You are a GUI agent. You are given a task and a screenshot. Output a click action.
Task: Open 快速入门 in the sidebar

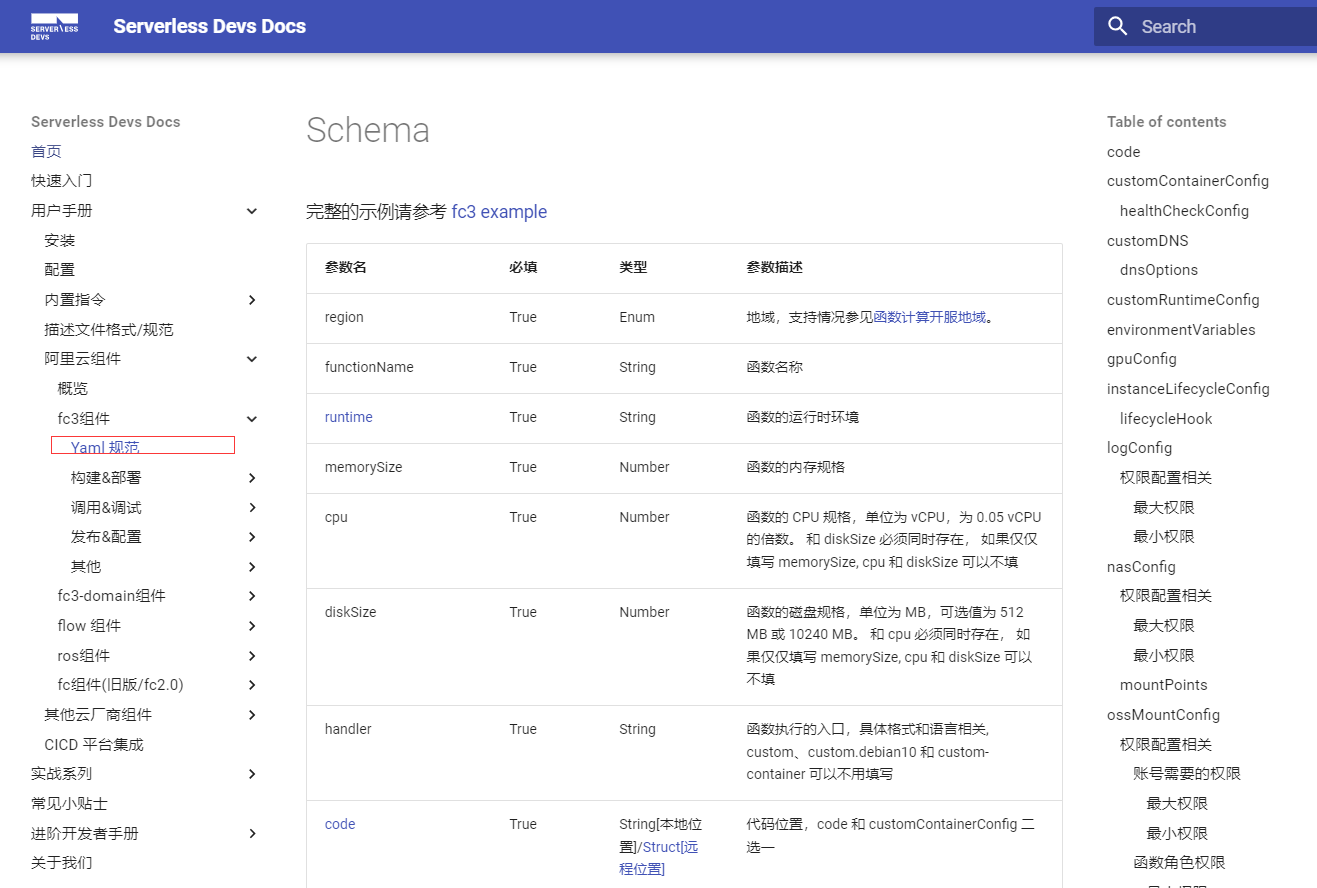(x=62, y=181)
